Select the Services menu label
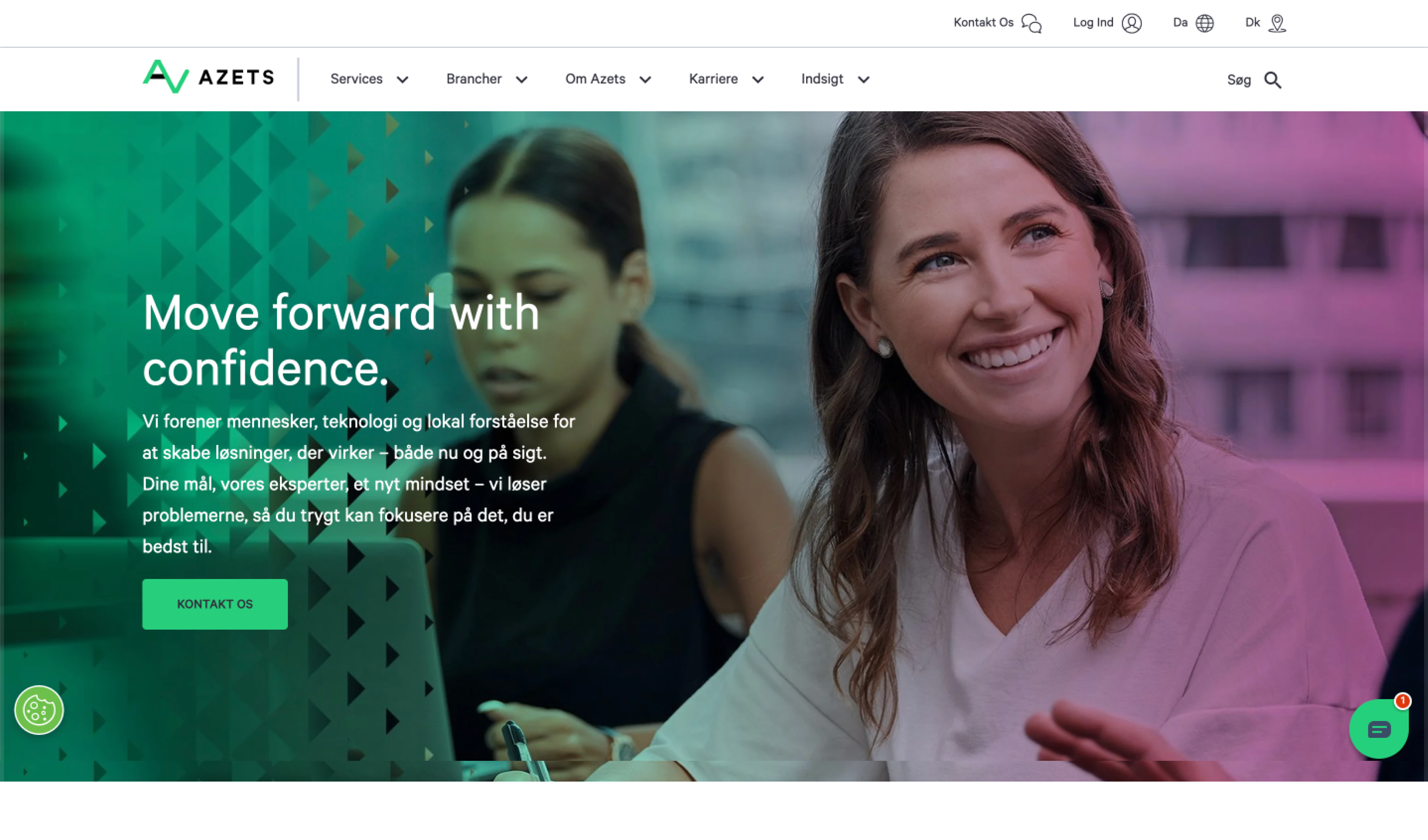 point(357,79)
